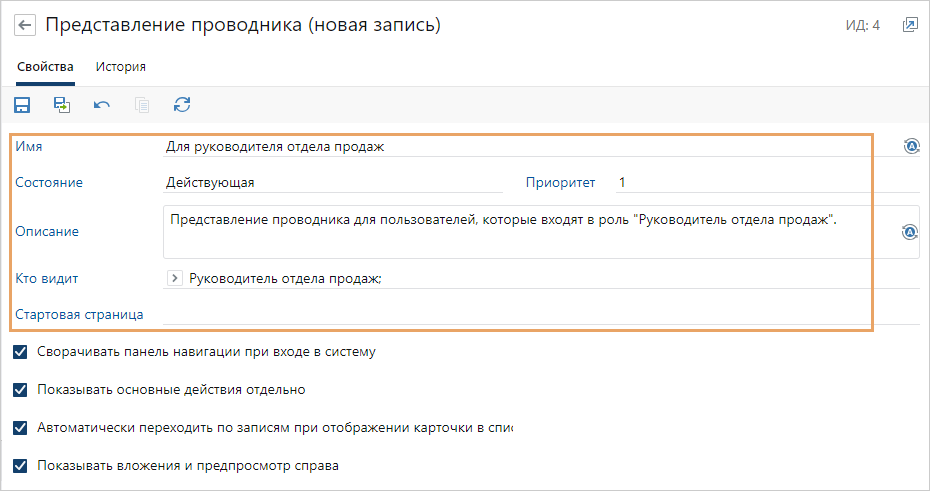The height and width of the screenshot is (491, 930).
Task: Refresh the card with the circular arrows
Action: pyautogui.click(x=182, y=104)
